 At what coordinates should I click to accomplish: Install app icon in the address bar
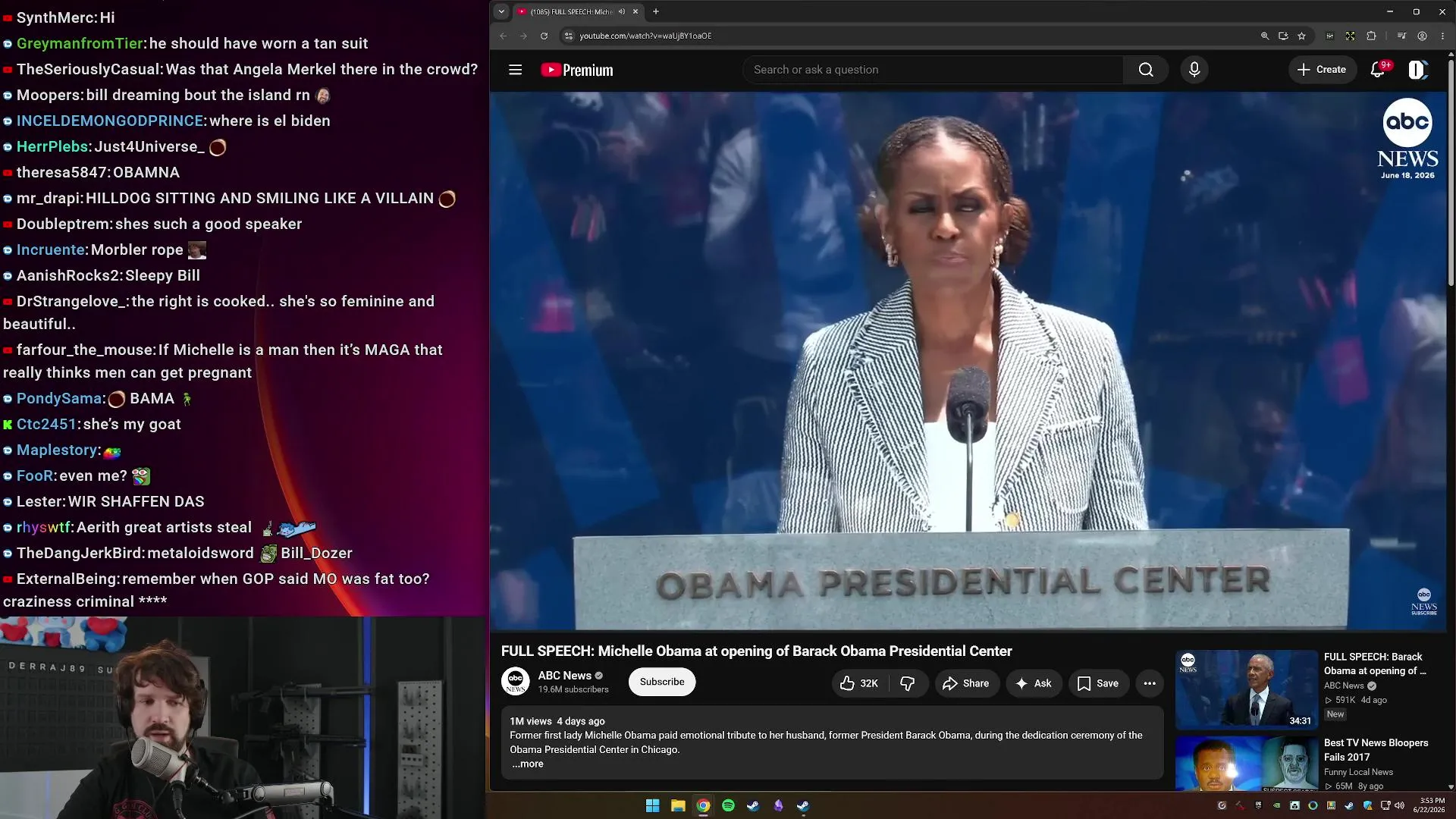click(1283, 36)
